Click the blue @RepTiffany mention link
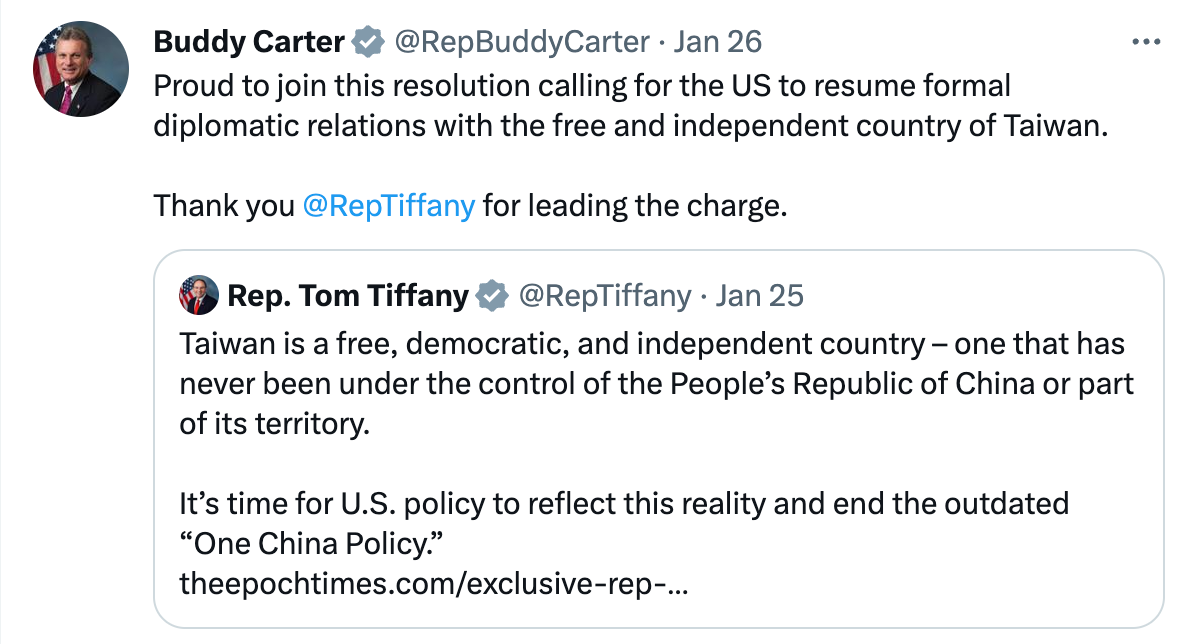This screenshot has width=1194, height=644. [x=388, y=206]
